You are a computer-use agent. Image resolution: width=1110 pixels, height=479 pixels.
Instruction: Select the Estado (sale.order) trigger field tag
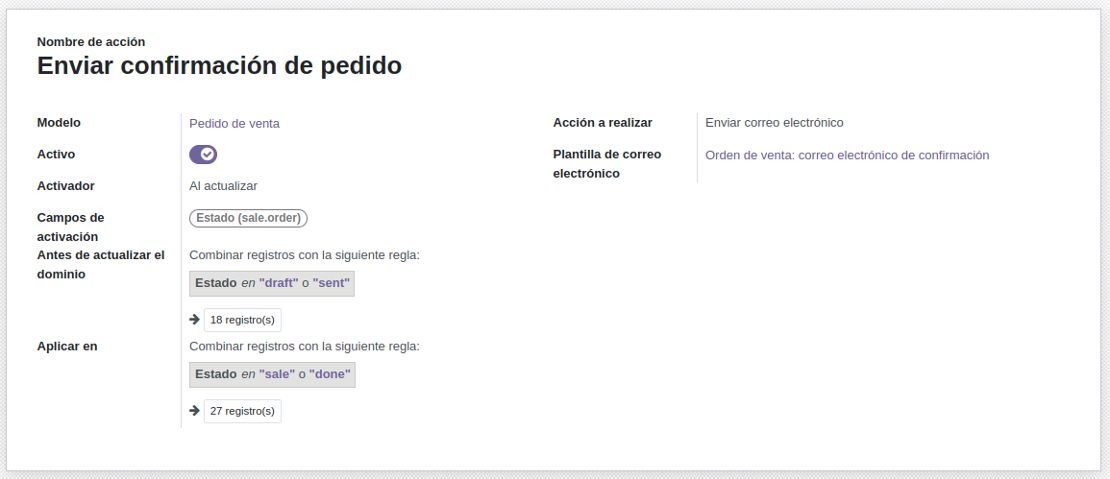point(248,218)
